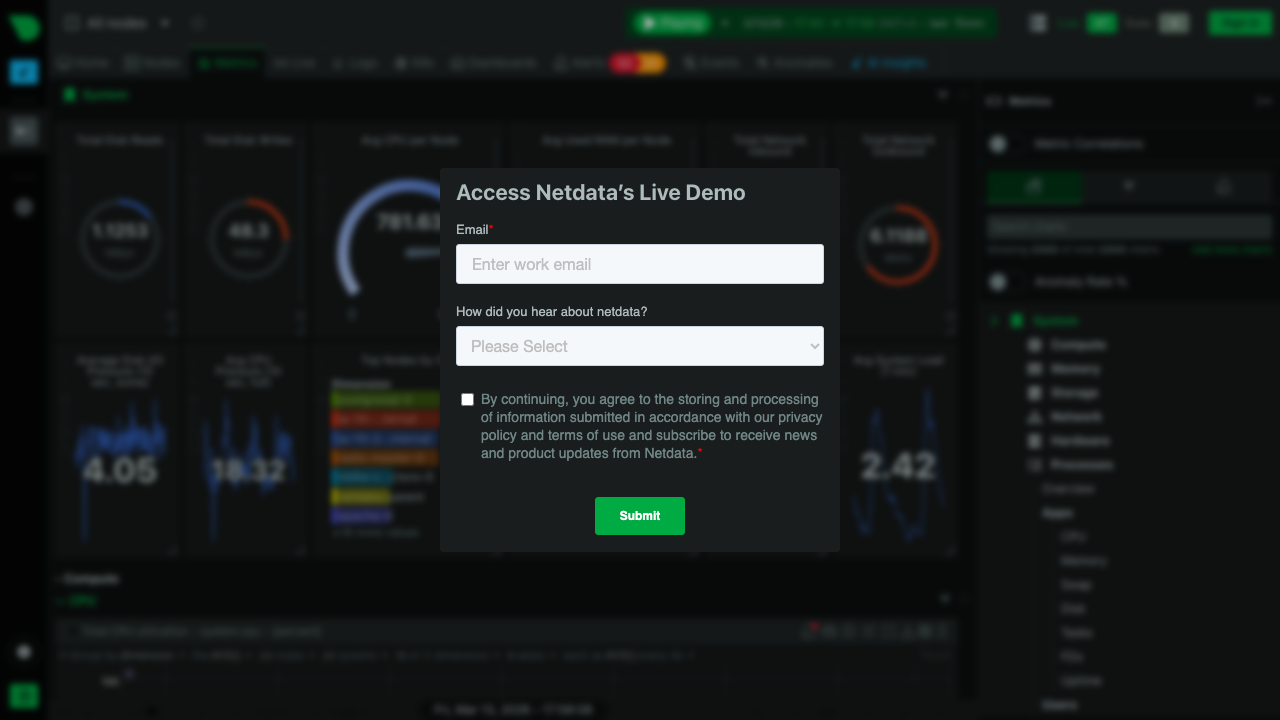Open the Events tab

pos(712,62)
